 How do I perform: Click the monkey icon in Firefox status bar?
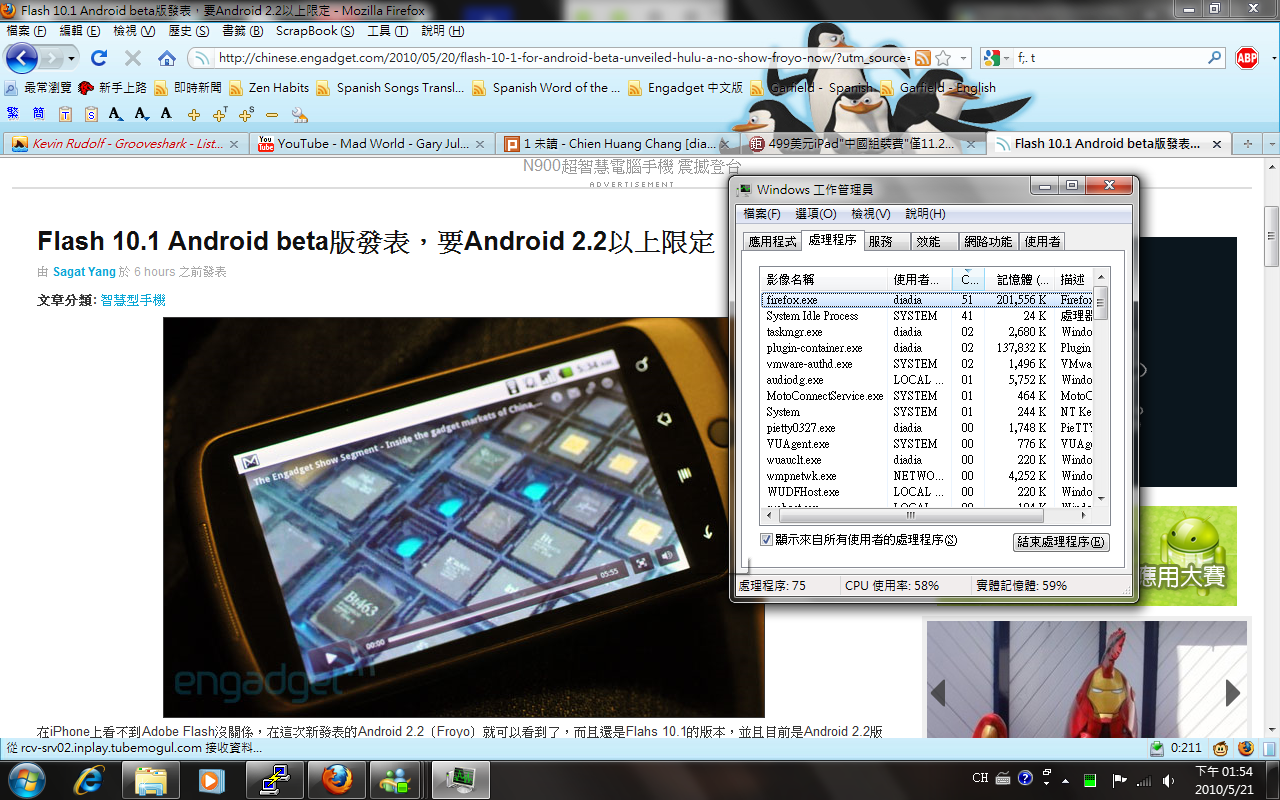[1220, 748]
